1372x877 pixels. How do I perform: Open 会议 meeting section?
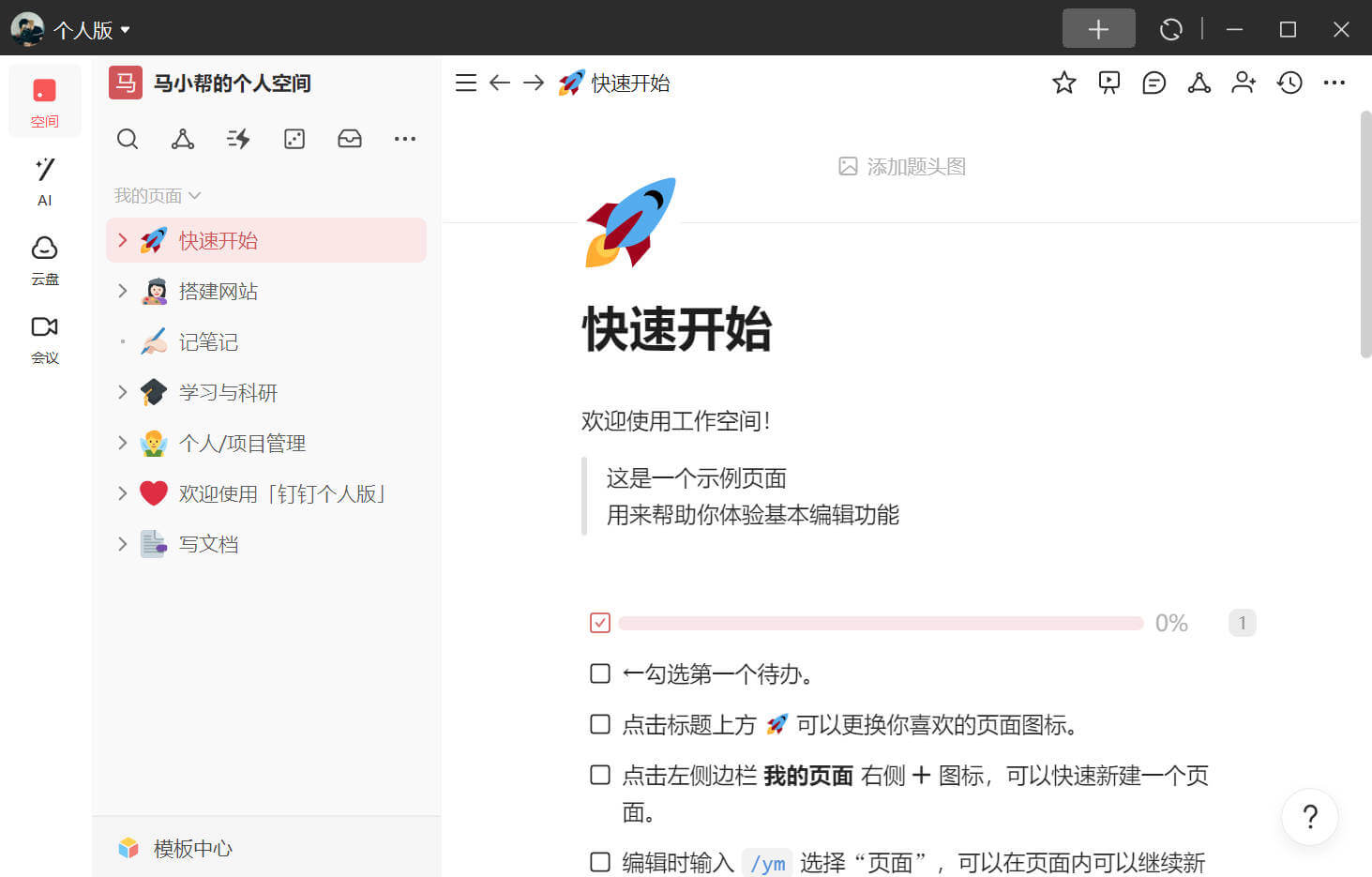click(x=44, y=338)
